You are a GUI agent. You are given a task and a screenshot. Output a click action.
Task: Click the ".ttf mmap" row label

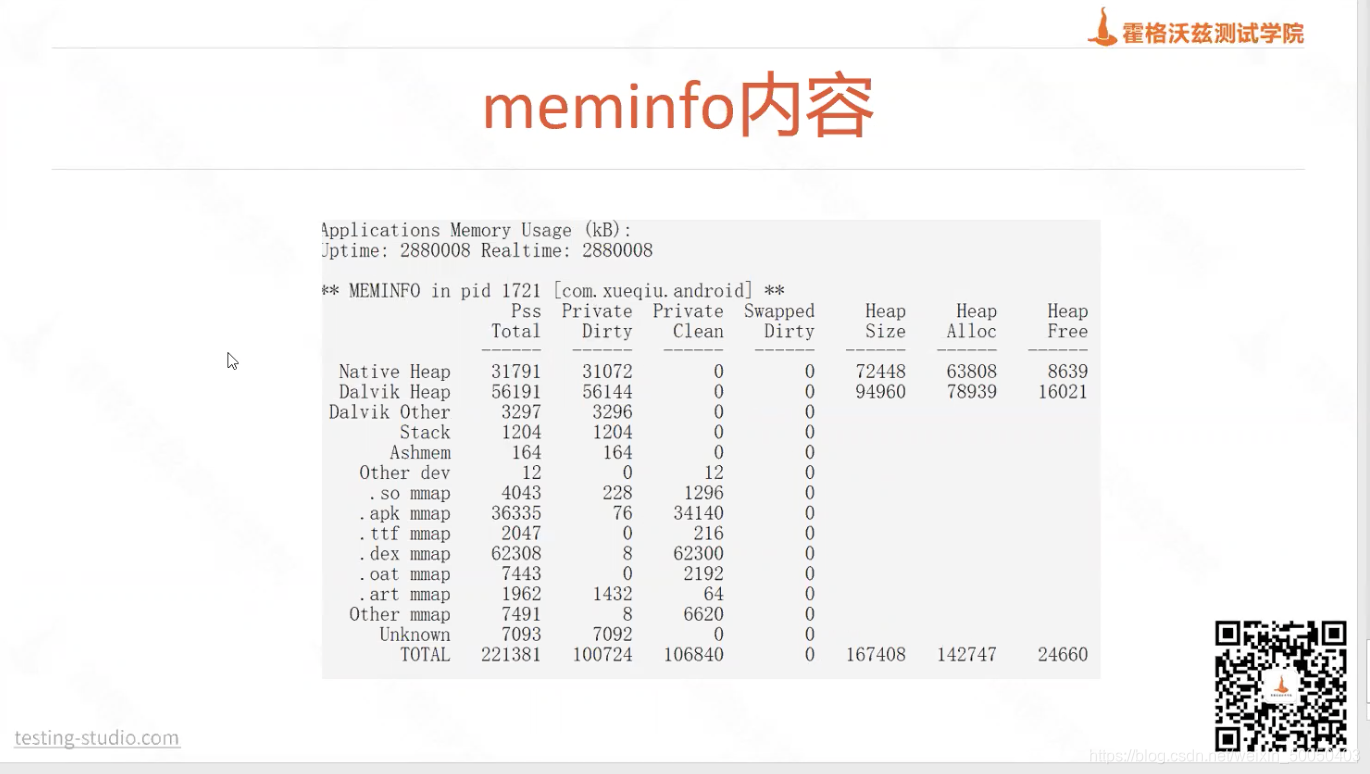coord(405,533)
